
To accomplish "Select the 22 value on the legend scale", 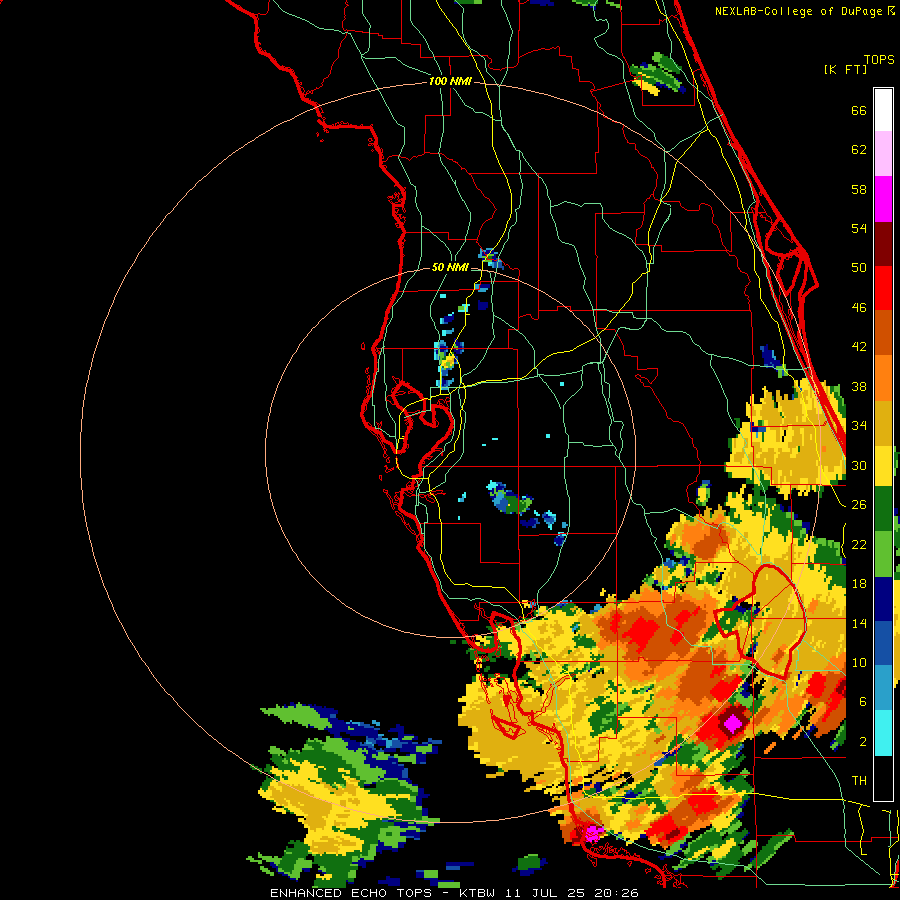I will point(859,544).
